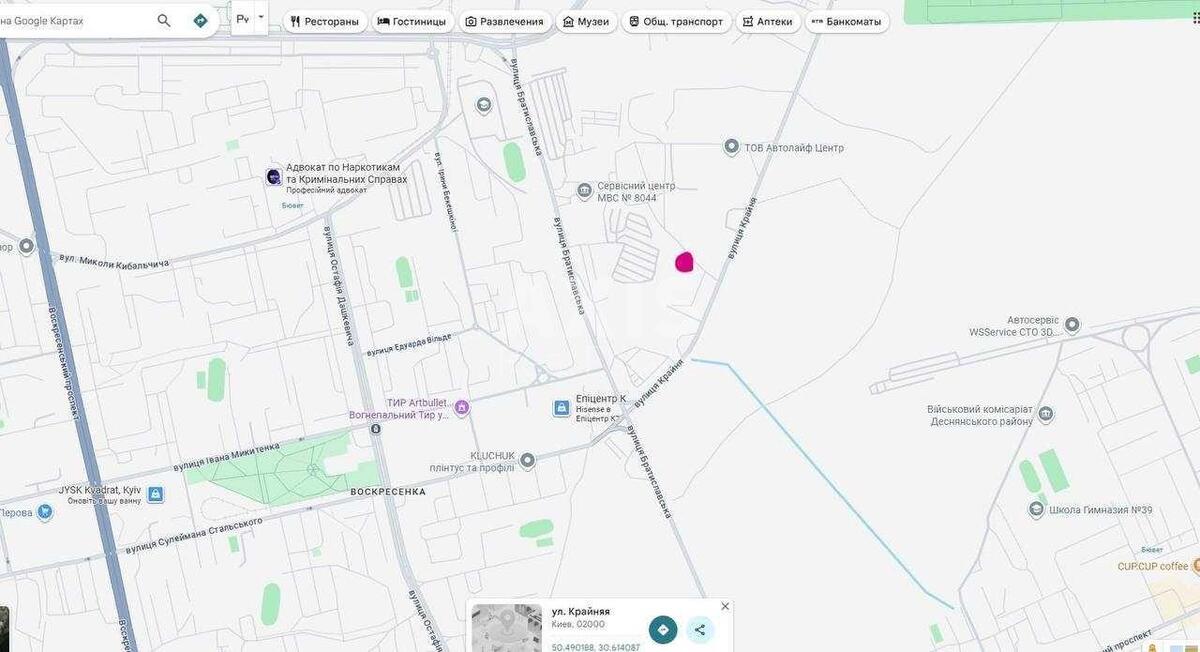This screenshot has width=1200, height=652.
Task: Open the share options for ул. Крайняя
Action: pyautogui.click(x=700, y=628)
